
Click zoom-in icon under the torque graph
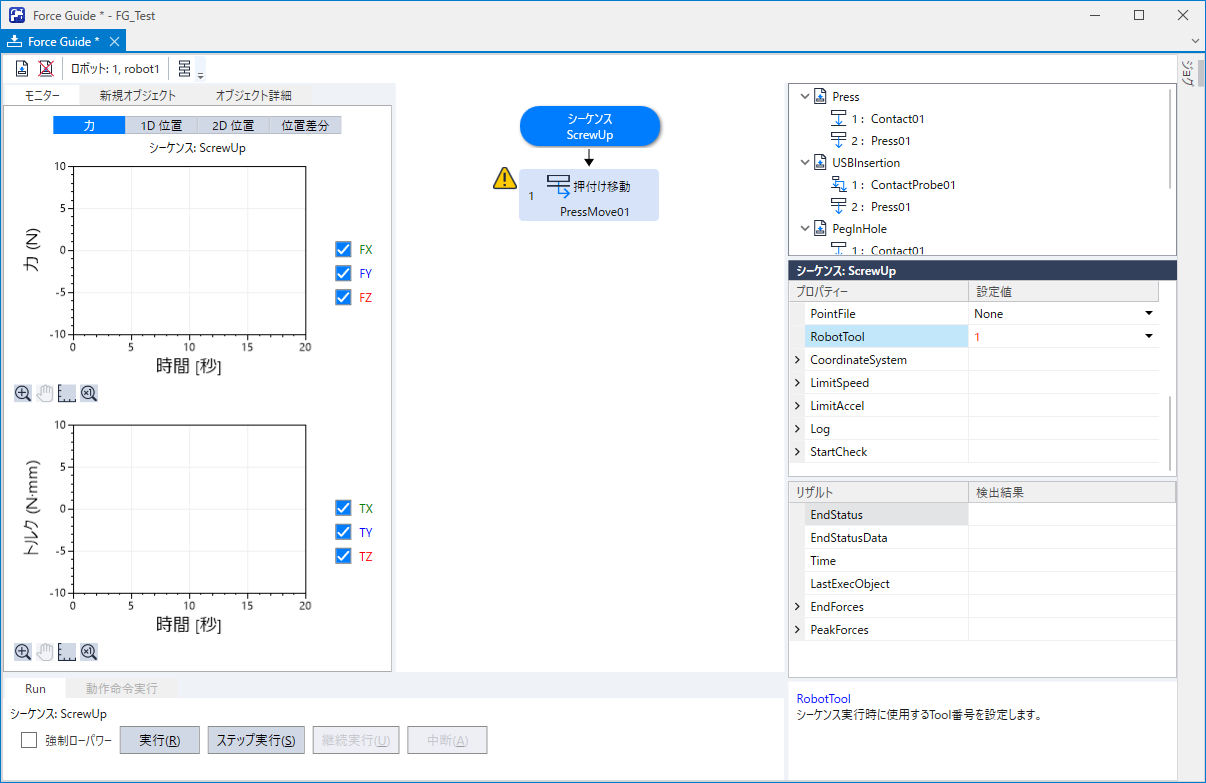[x=23, y=652]
